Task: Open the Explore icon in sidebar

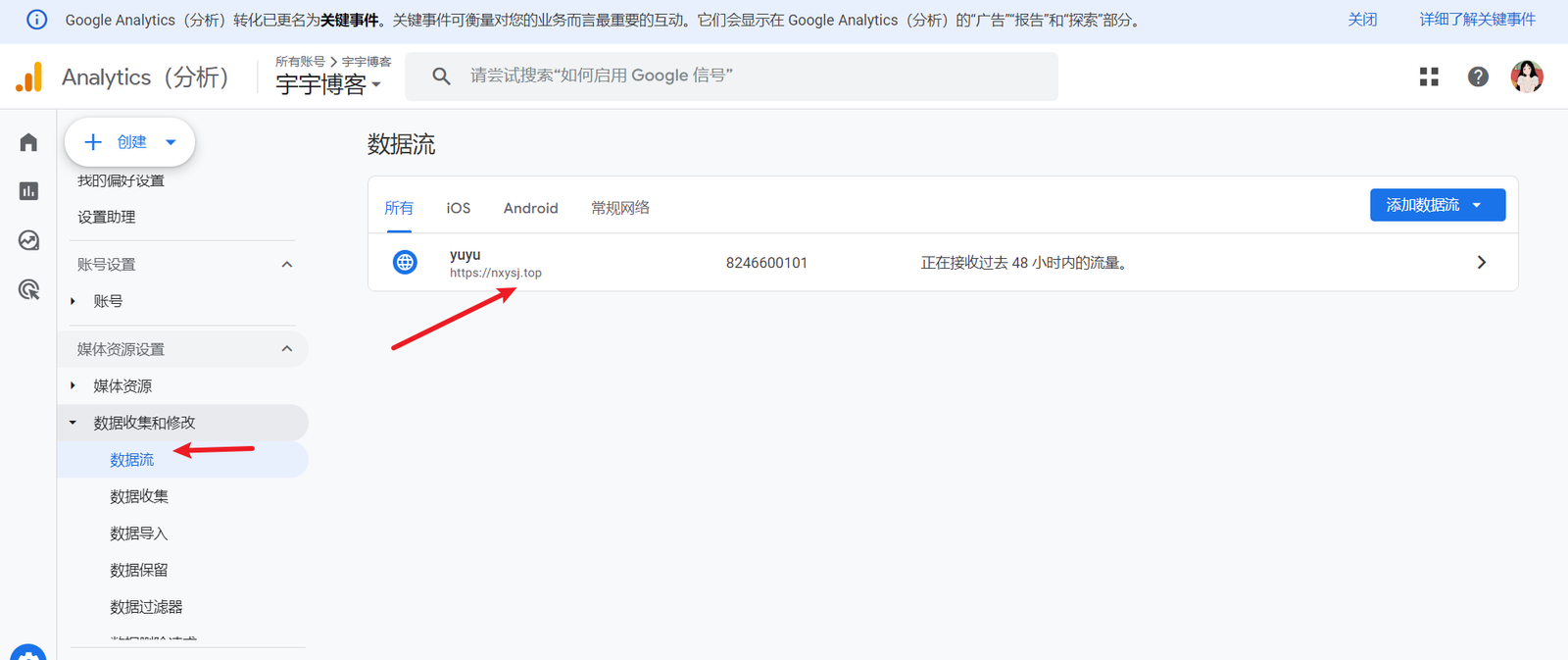Action: click(28, 240)
